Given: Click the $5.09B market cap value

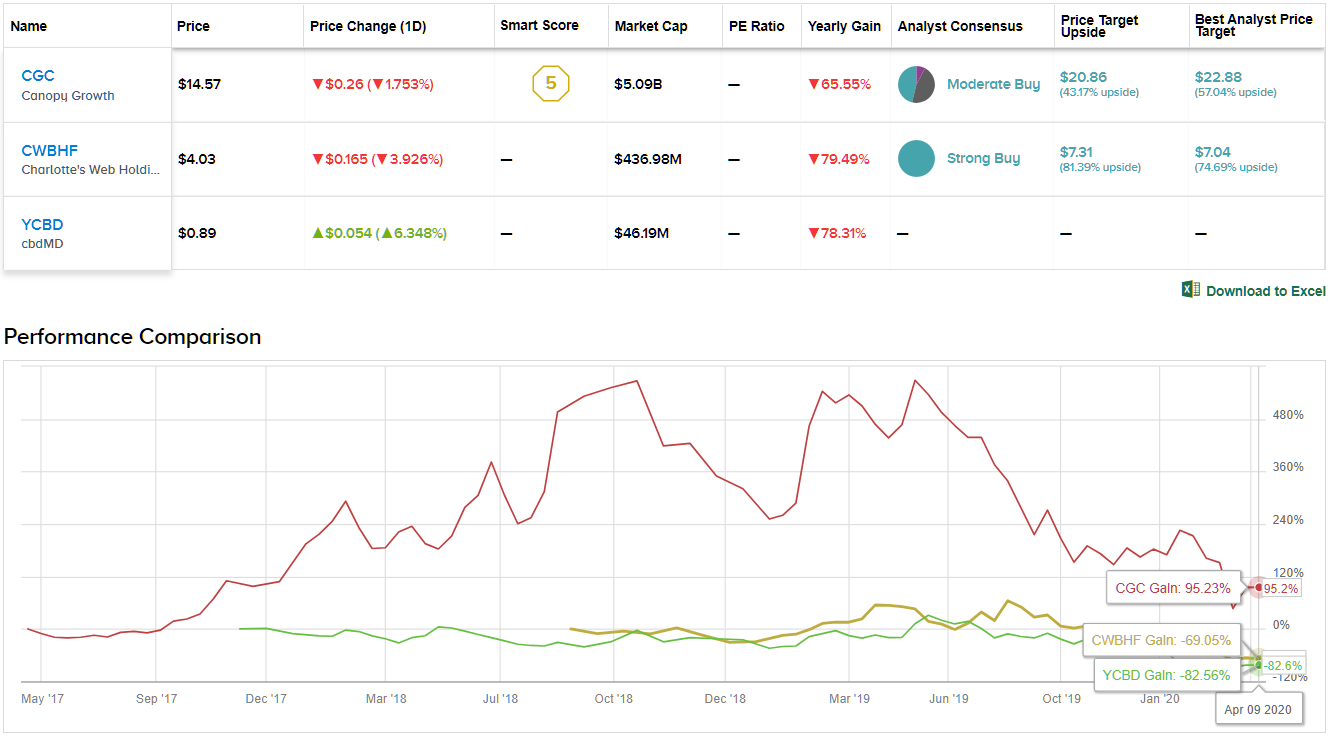Looking at the screenshot, I should pos(639,84).
